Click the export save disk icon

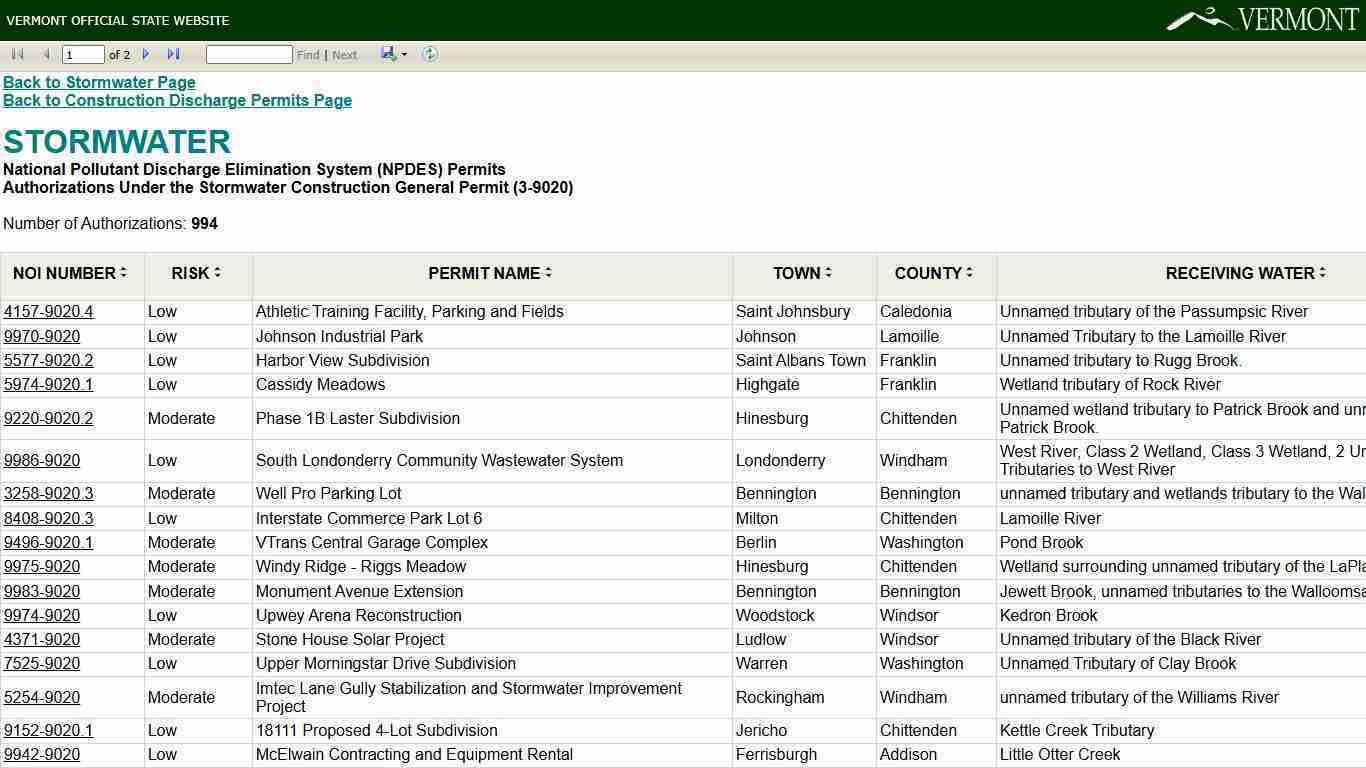(388, 54)
